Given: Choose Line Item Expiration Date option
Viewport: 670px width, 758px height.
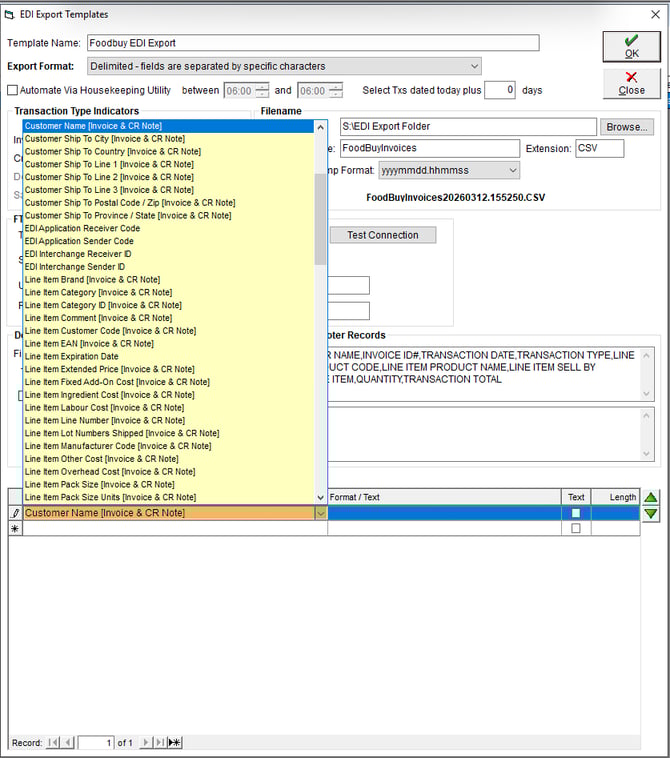Looking at the screenshot, I should point(168,356).
